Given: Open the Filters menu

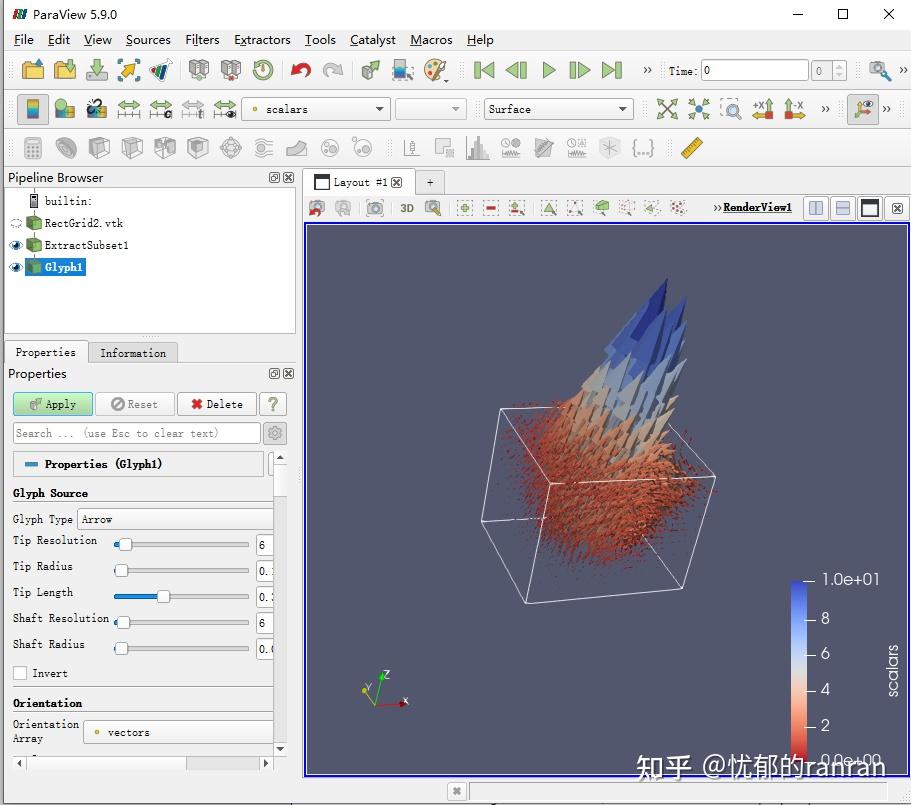Looking at the screenshot, I should tap(202, 39).
